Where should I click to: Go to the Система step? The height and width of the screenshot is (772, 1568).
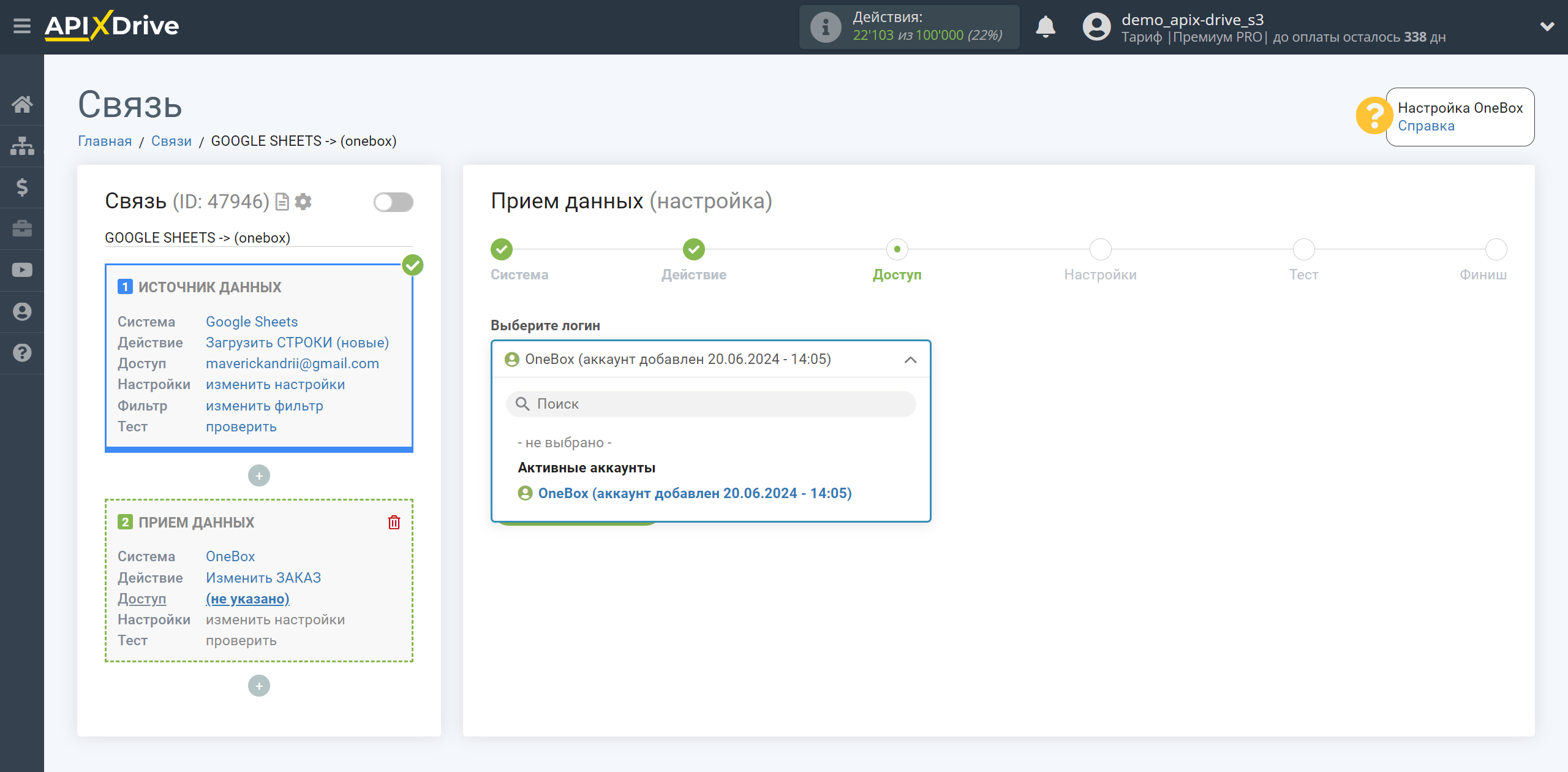point(502,249)
